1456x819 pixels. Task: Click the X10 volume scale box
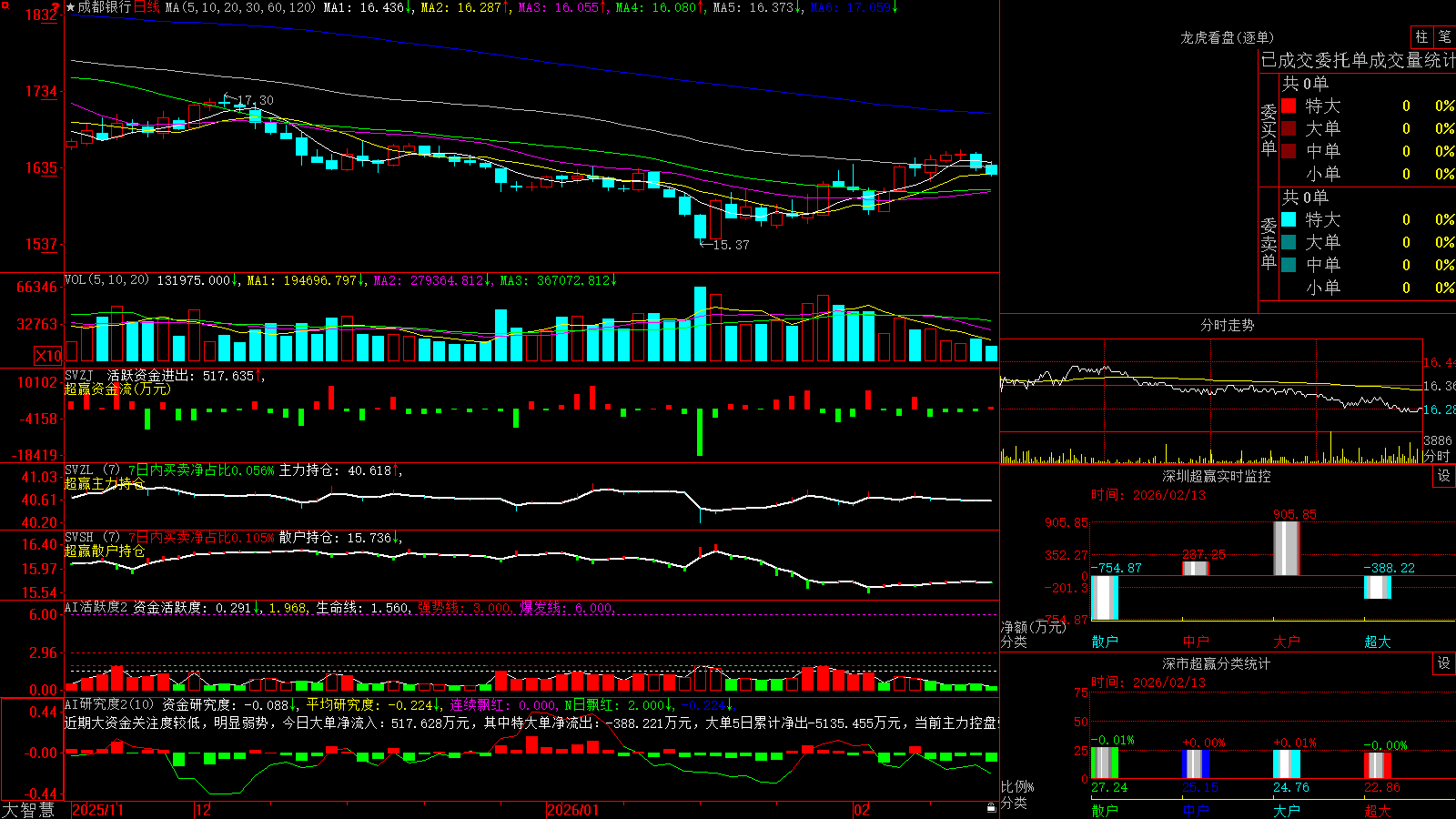pyautogui.click(x=48, y=356)
